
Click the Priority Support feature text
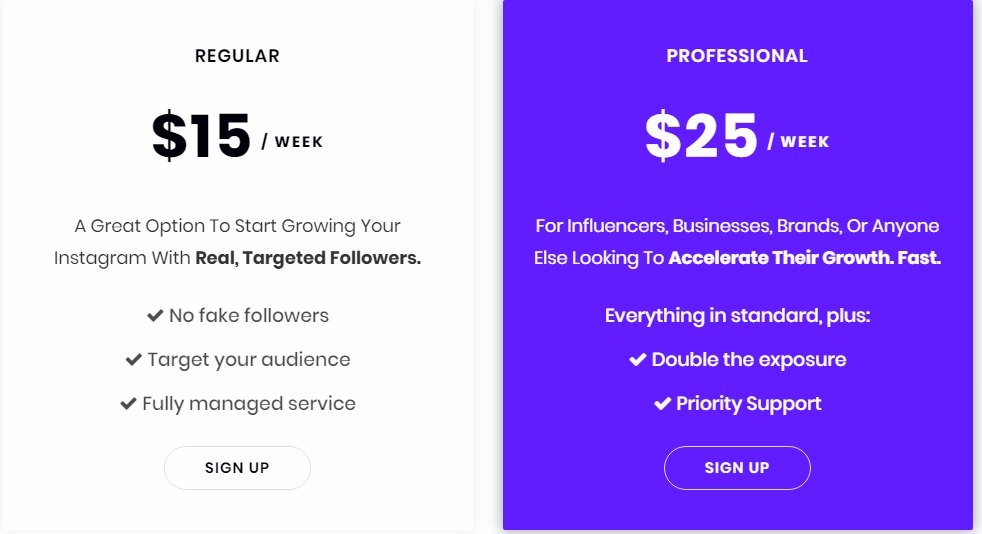(x=748, y=404)
